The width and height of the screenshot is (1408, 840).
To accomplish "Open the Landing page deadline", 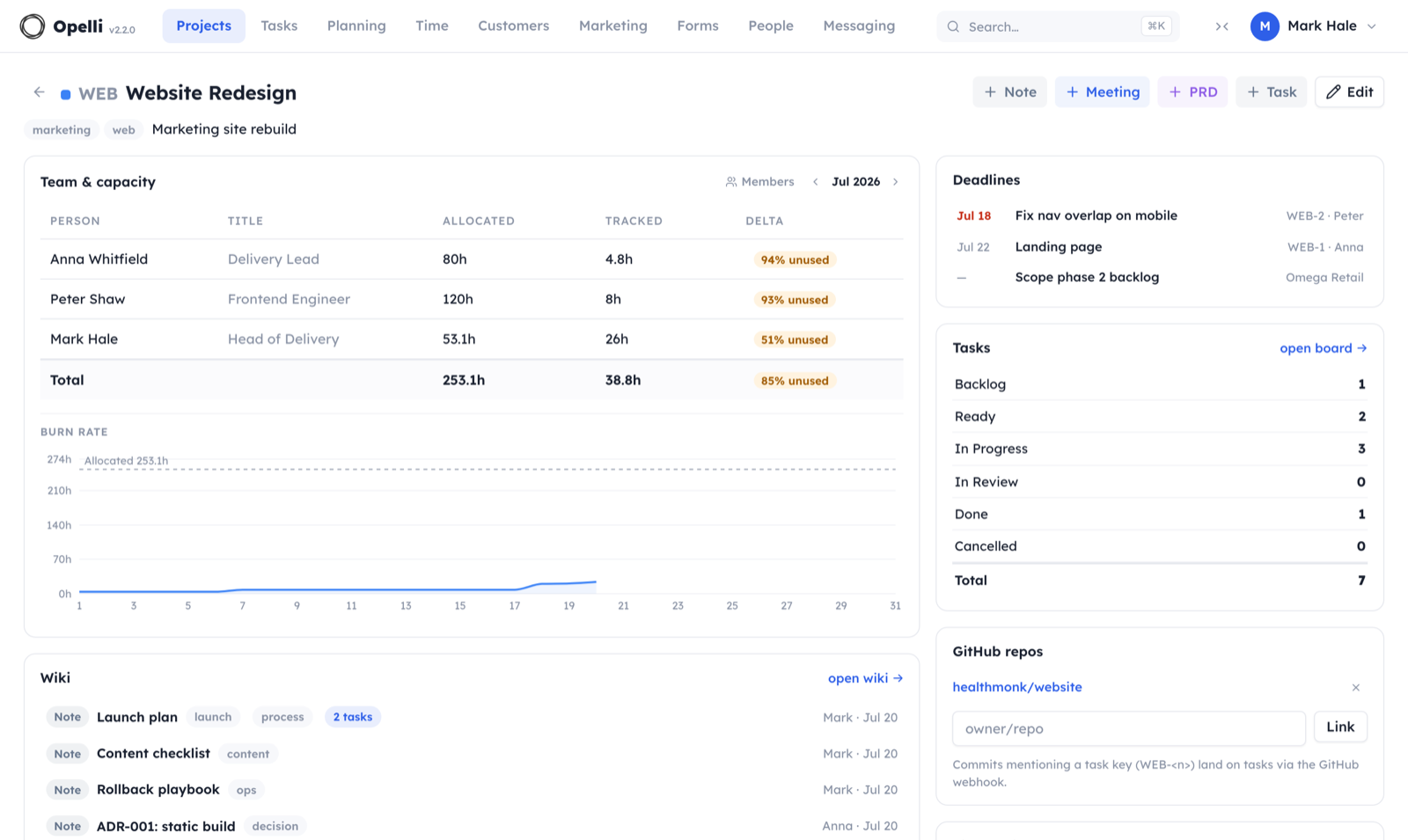I will point(1160,247).
